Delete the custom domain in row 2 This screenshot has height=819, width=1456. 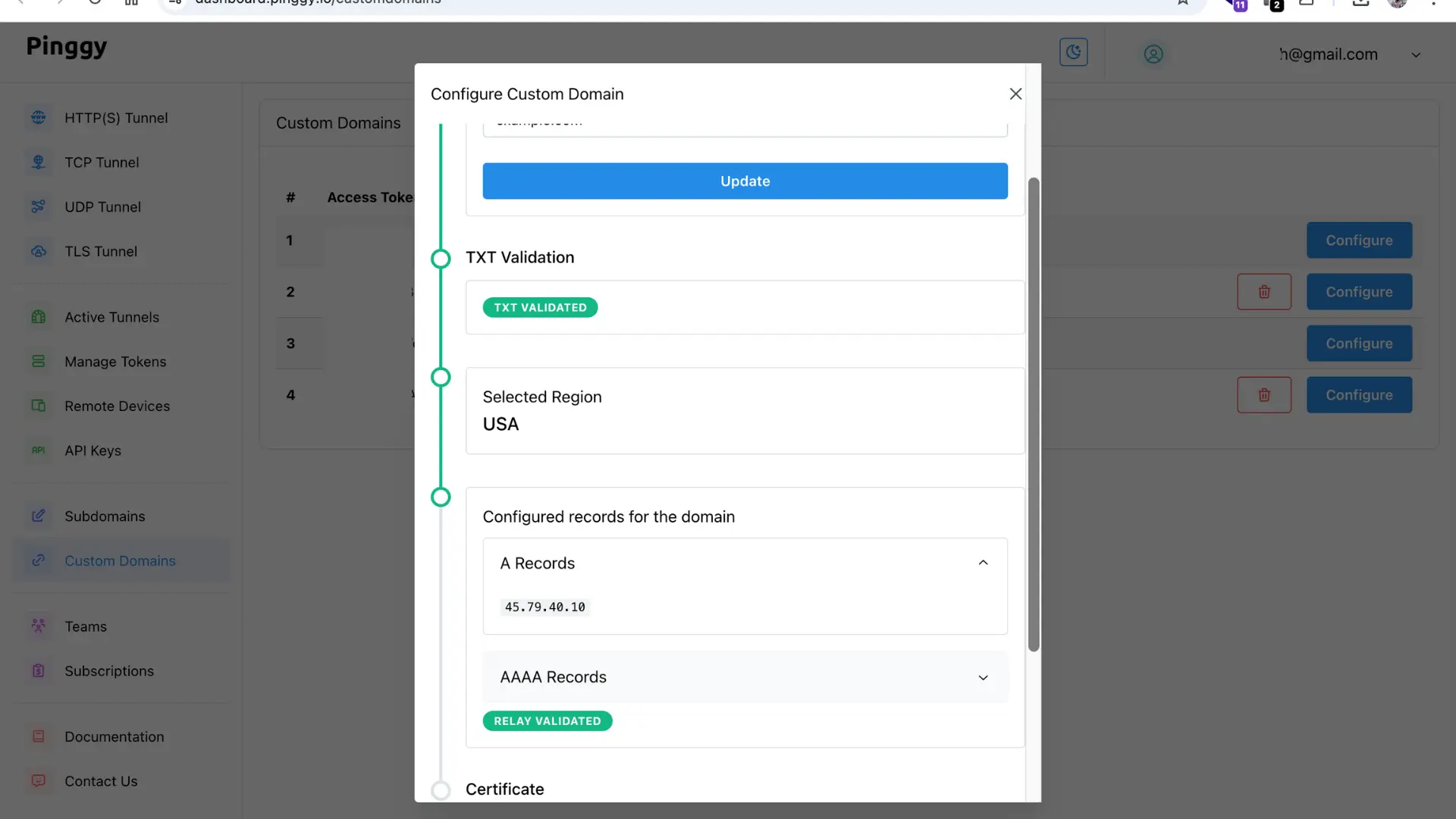click(x=1264, y=292)
